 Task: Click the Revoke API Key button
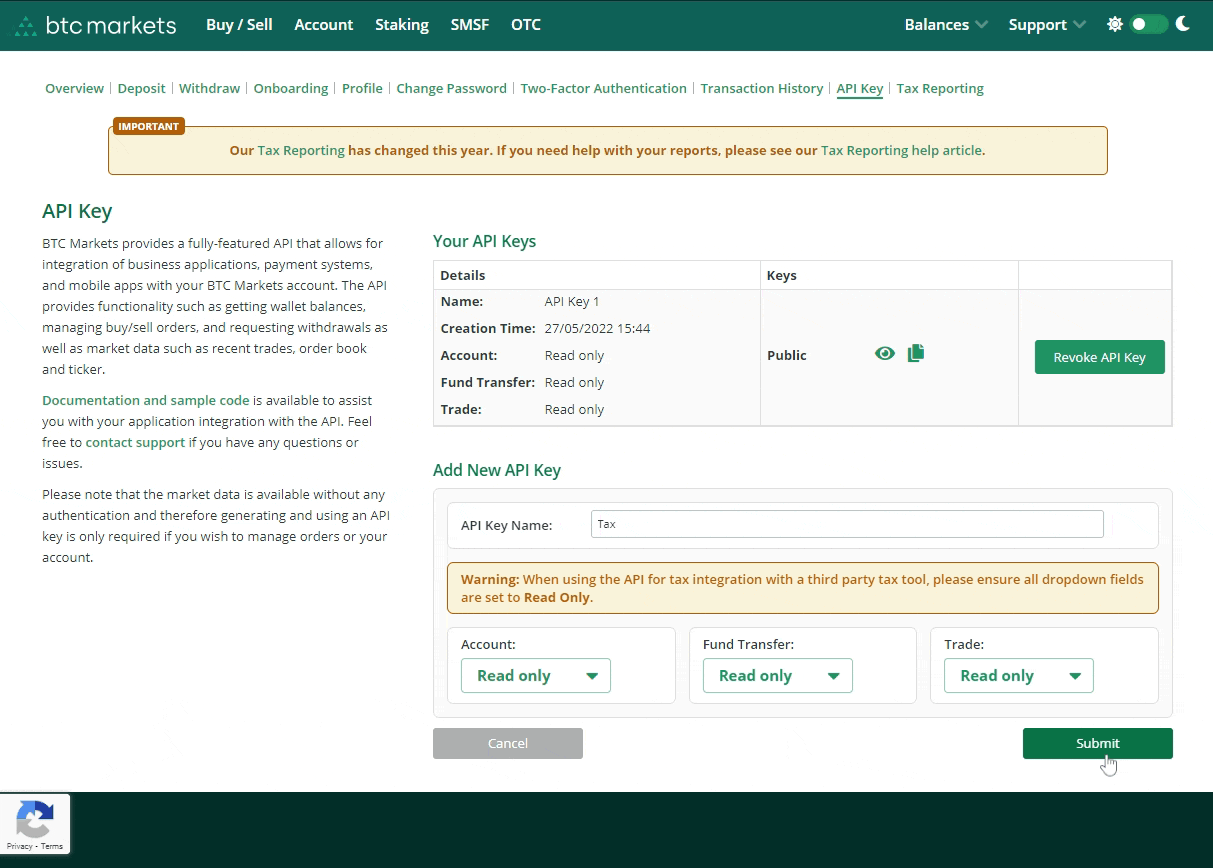coord(1100,357)
